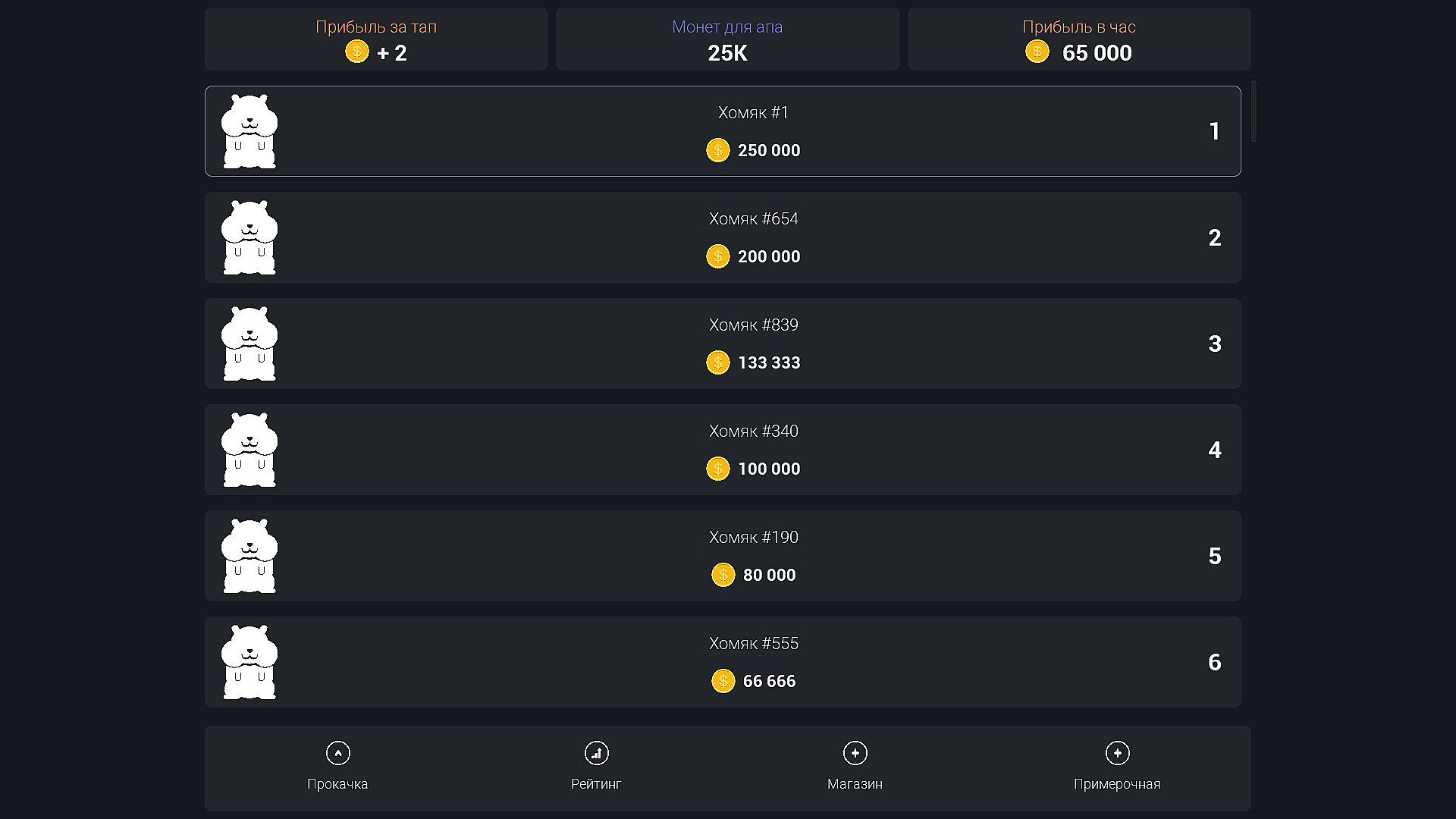Click the hamster avatar of Хомяк #340
This screenshot has width=1456, height=819.
click(x=249, y=450)
